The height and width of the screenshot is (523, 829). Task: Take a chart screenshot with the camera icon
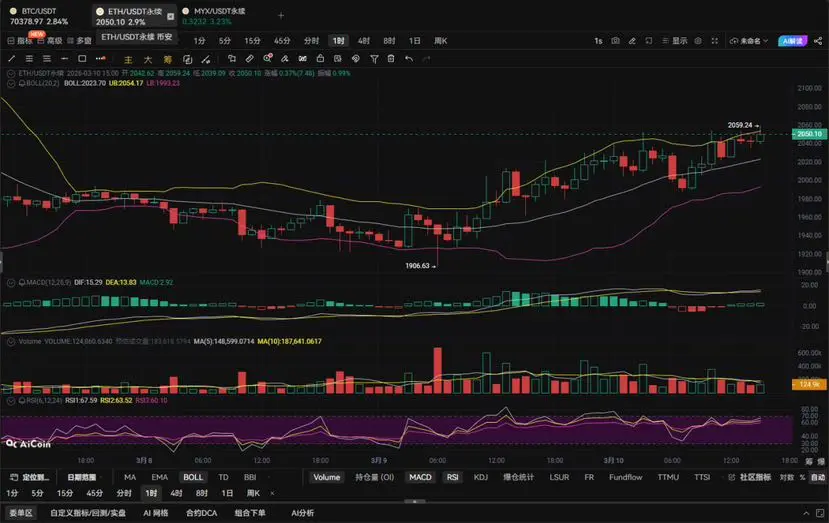[x=615, y=41]
